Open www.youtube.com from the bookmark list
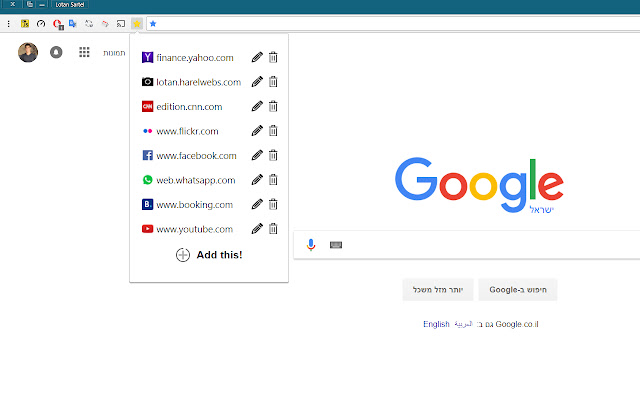 pyautogui.click(x=194, y=229)
